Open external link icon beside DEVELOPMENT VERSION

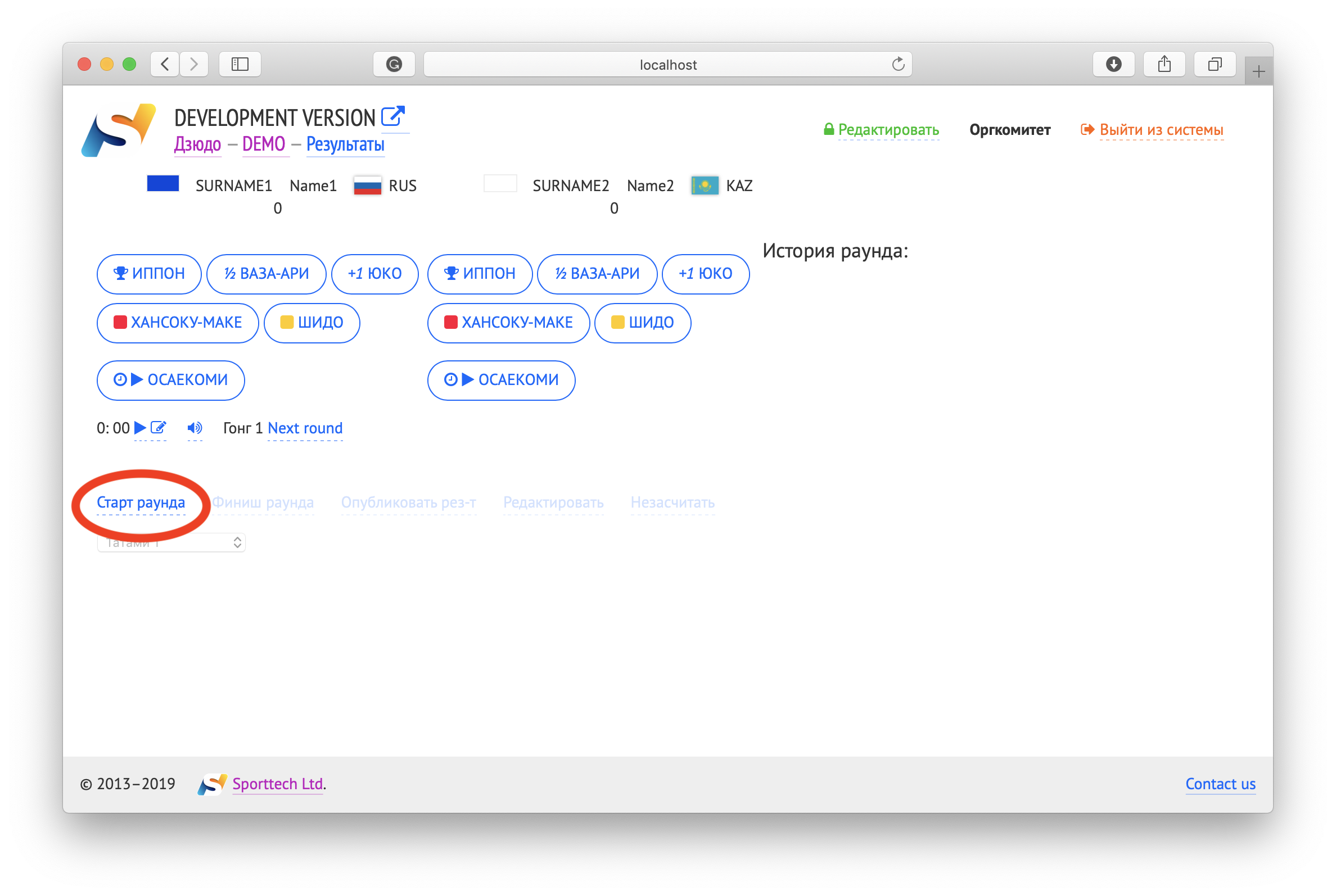(x=393, y=116)
